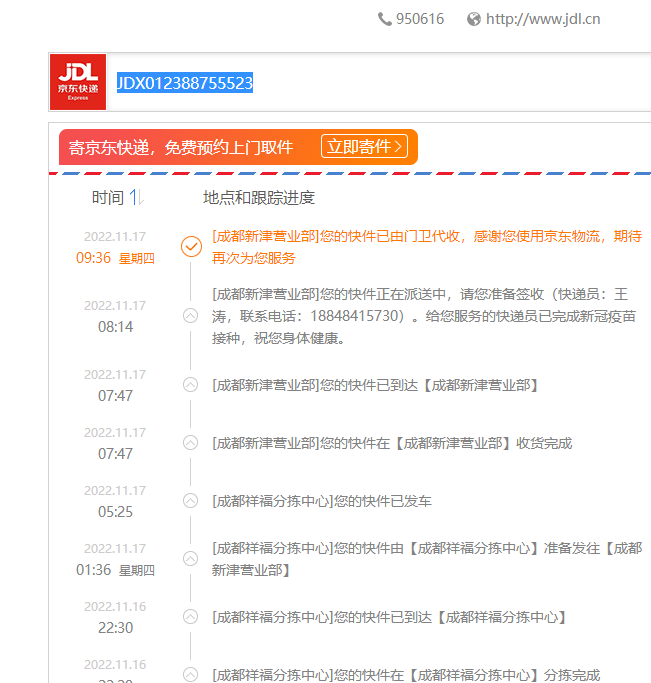Click the 05:25 timestamp

tap(115, 511)
